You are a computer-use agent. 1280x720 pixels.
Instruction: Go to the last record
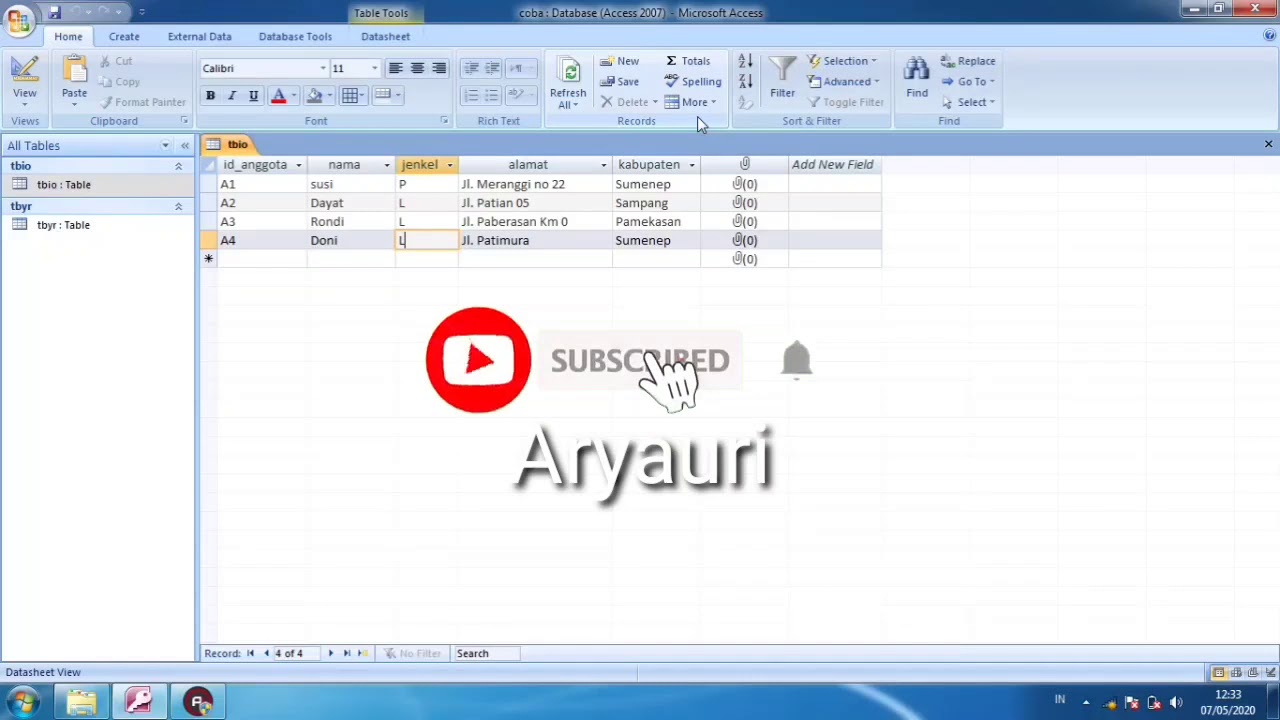[x=346, y=654]
